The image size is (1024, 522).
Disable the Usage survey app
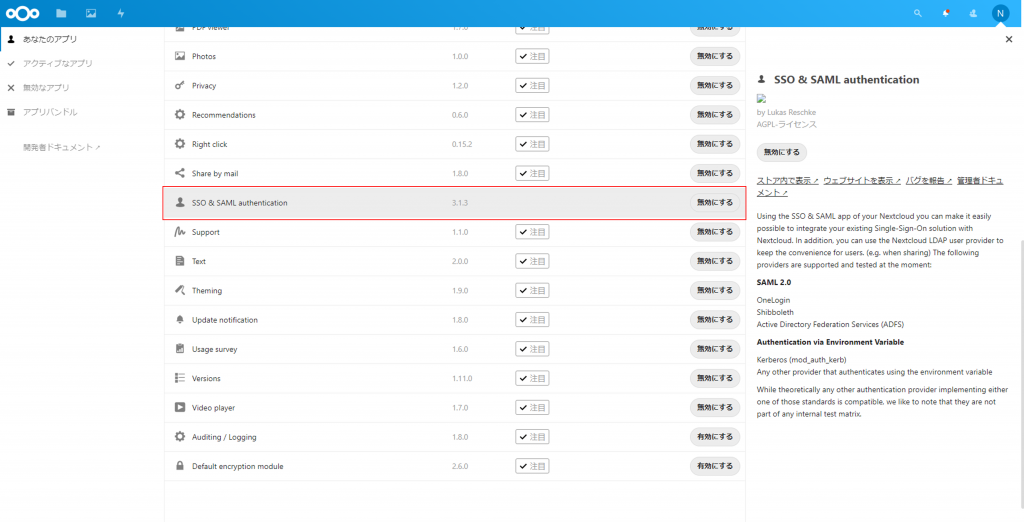[x=715, y=349]
